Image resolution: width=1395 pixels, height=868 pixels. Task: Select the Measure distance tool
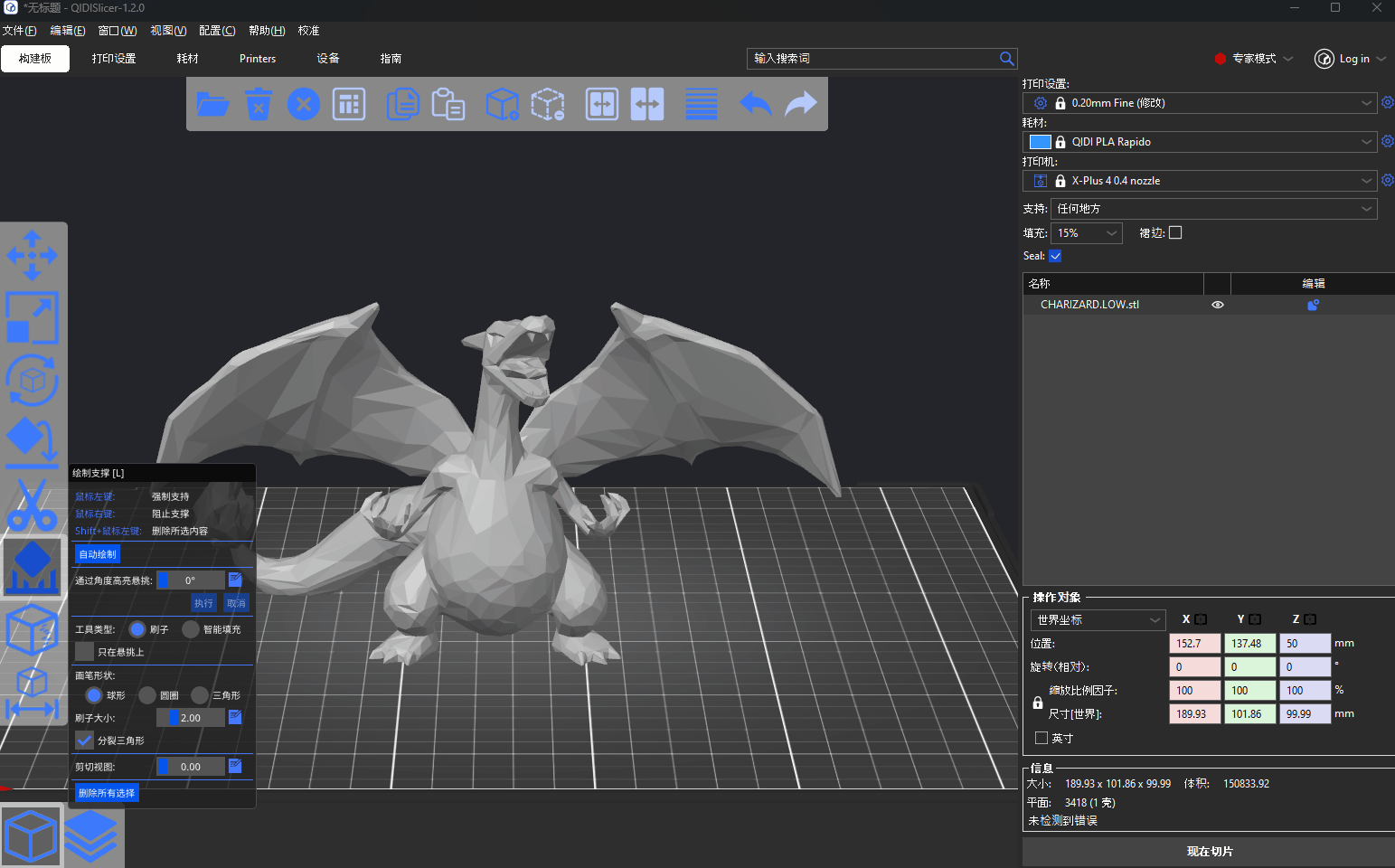point(33,694)
